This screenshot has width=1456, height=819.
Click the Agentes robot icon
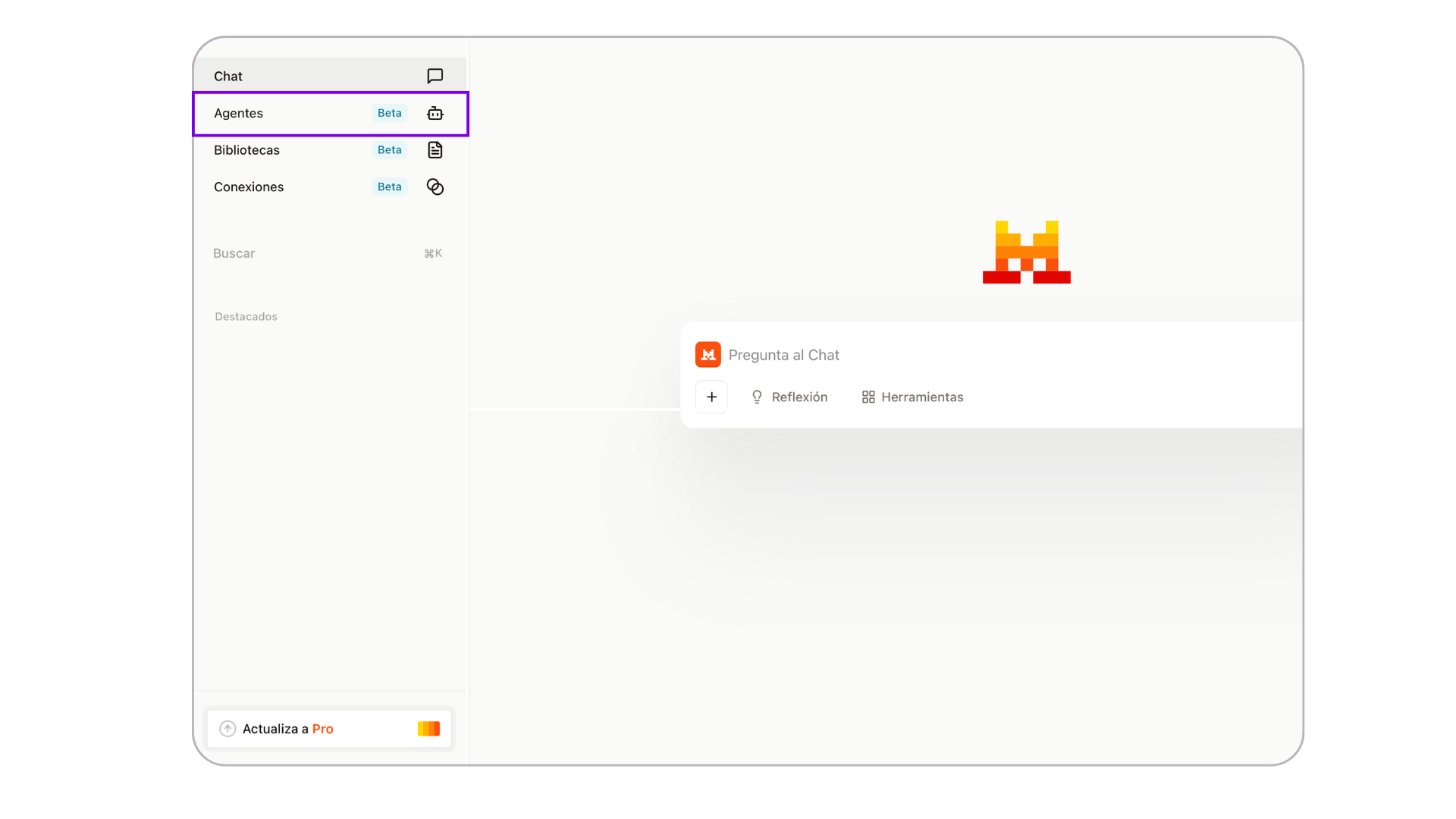point(435,113)
